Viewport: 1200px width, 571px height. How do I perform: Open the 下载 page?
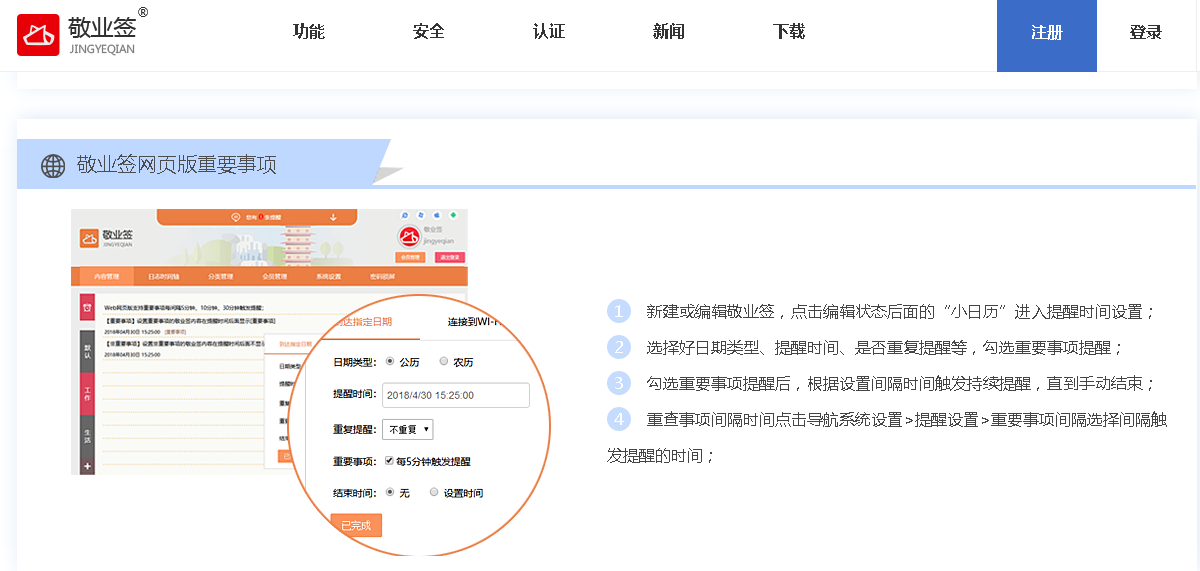(789, 31)
